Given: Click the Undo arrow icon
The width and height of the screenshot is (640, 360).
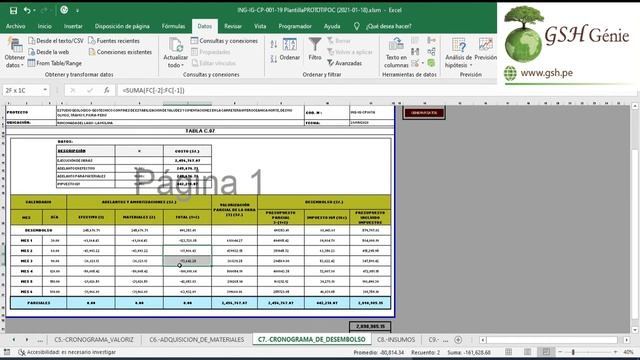Looking at the screenshot, I should 27,10.
